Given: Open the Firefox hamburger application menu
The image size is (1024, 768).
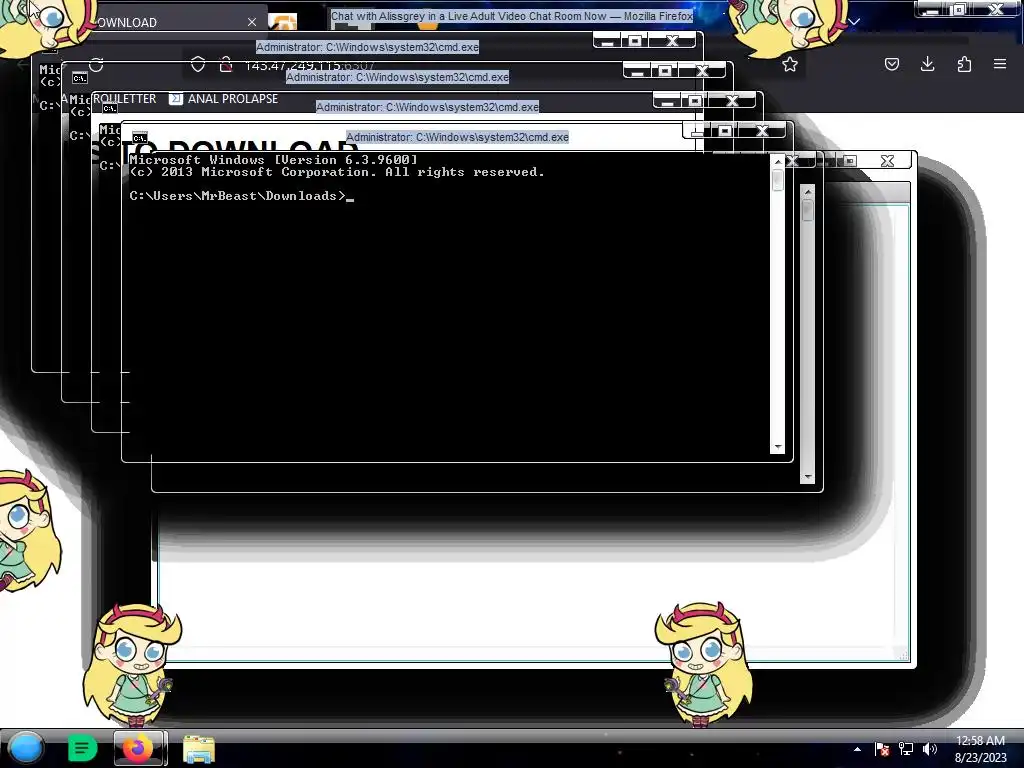Looking at the screenshot, I should [x=1000, y=64].
